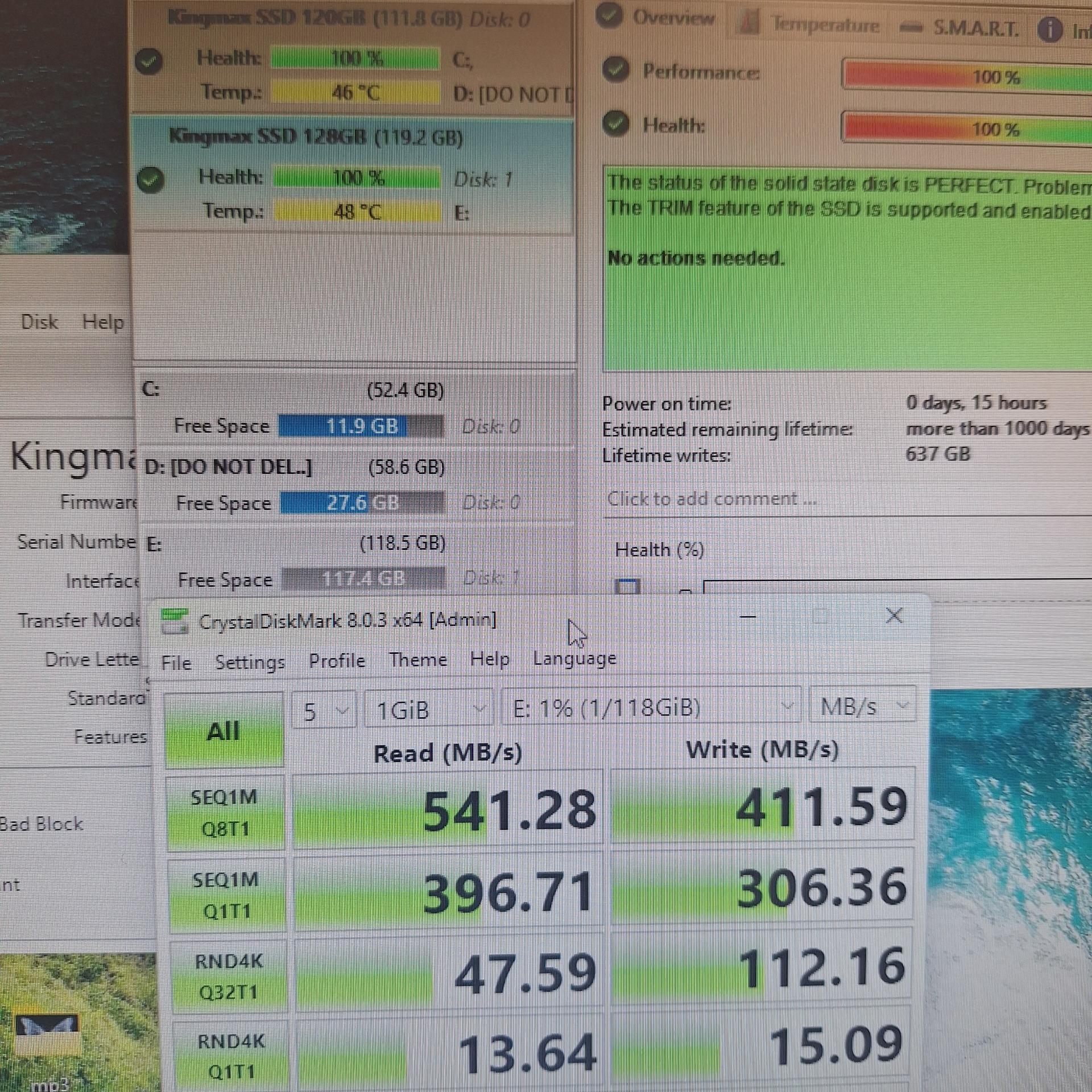The image size is (1092, 1092).
Task: Run the RND4K Q32T1 test
Action: (x=229, y=977)
